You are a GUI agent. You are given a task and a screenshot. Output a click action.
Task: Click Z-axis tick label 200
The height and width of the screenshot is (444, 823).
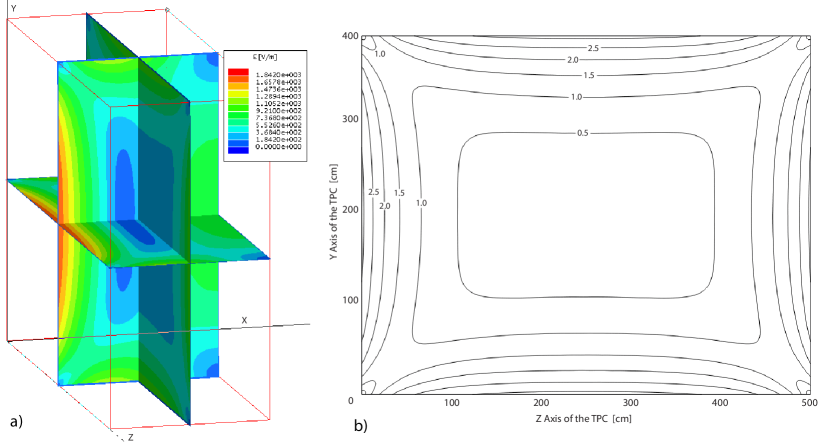(541, 403)
